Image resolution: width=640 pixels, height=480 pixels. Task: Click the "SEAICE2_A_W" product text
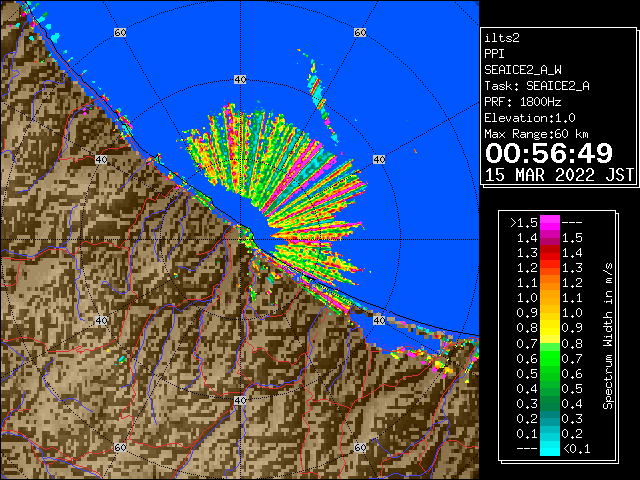point(523,70)
